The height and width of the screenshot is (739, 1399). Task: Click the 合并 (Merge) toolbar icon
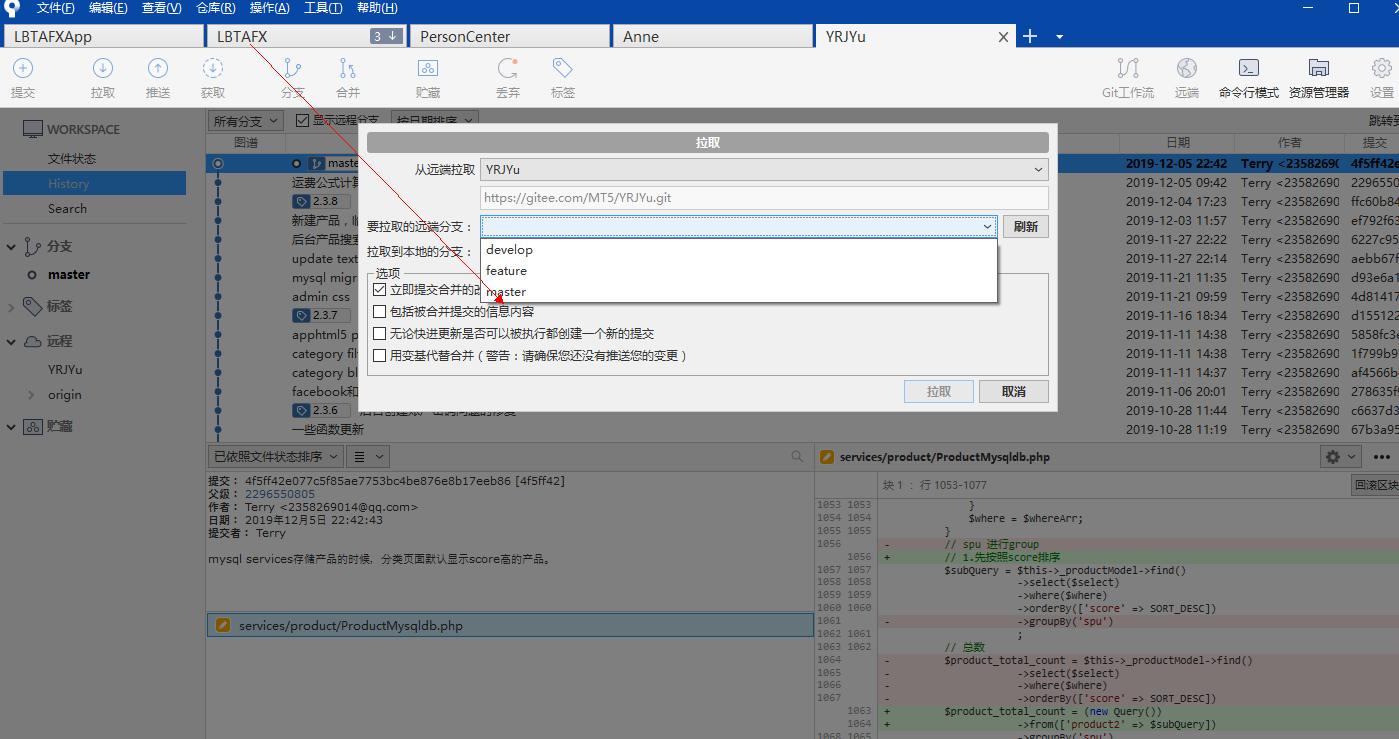click(x=348, y=69)
